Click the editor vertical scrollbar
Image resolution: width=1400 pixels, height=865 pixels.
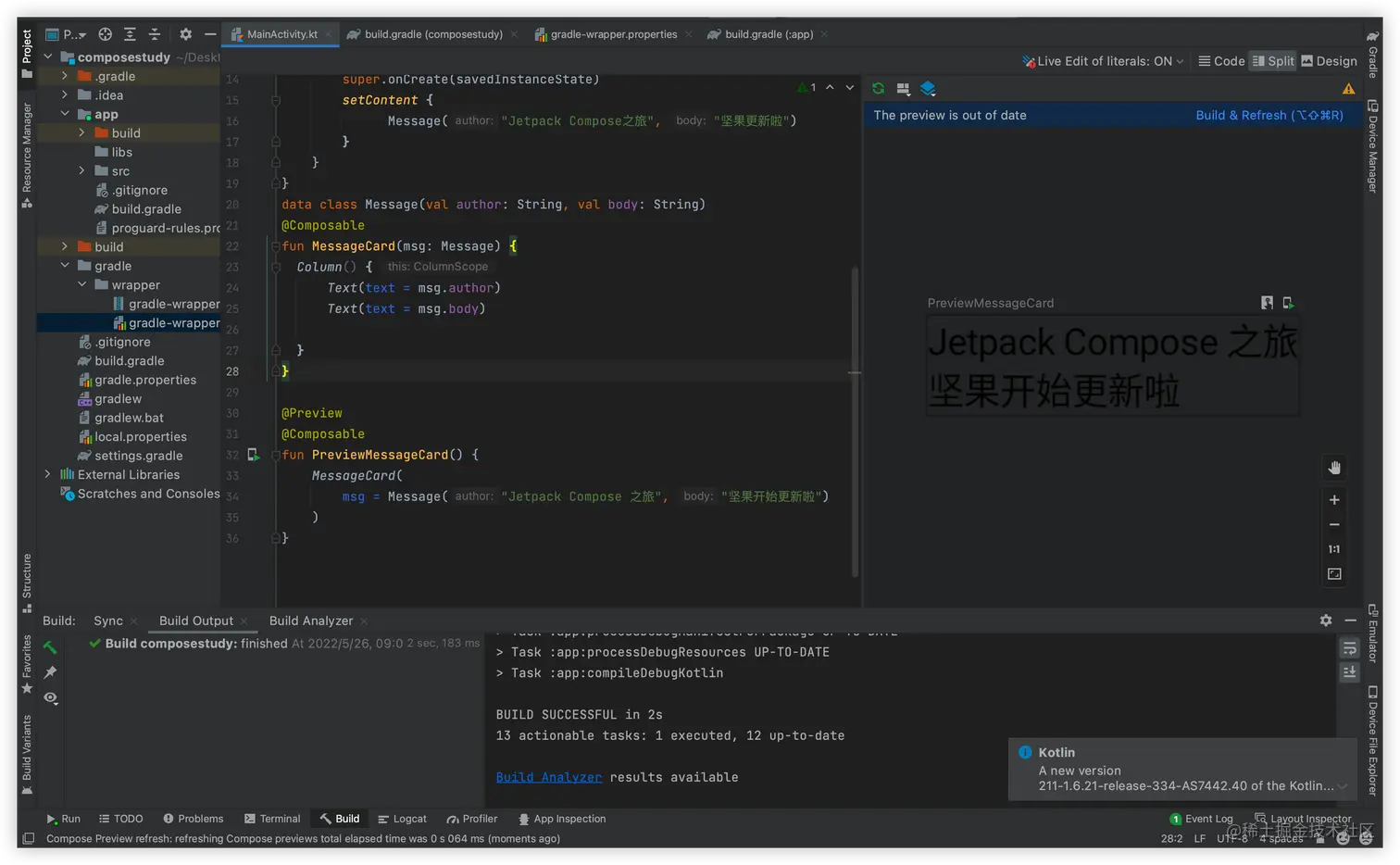pos(854,421)
